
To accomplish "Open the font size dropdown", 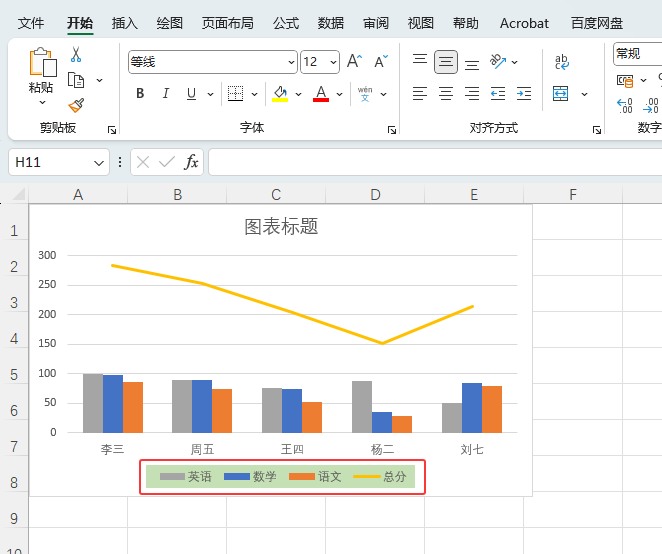I will coord(333,62).
